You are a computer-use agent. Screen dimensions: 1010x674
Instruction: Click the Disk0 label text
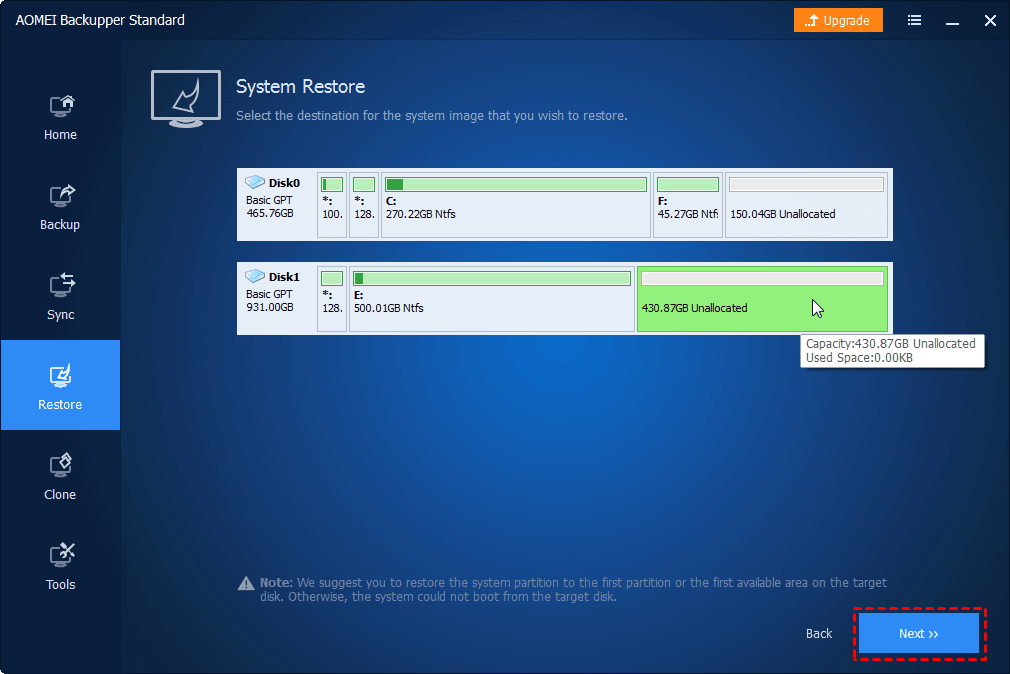pos(284,183)
